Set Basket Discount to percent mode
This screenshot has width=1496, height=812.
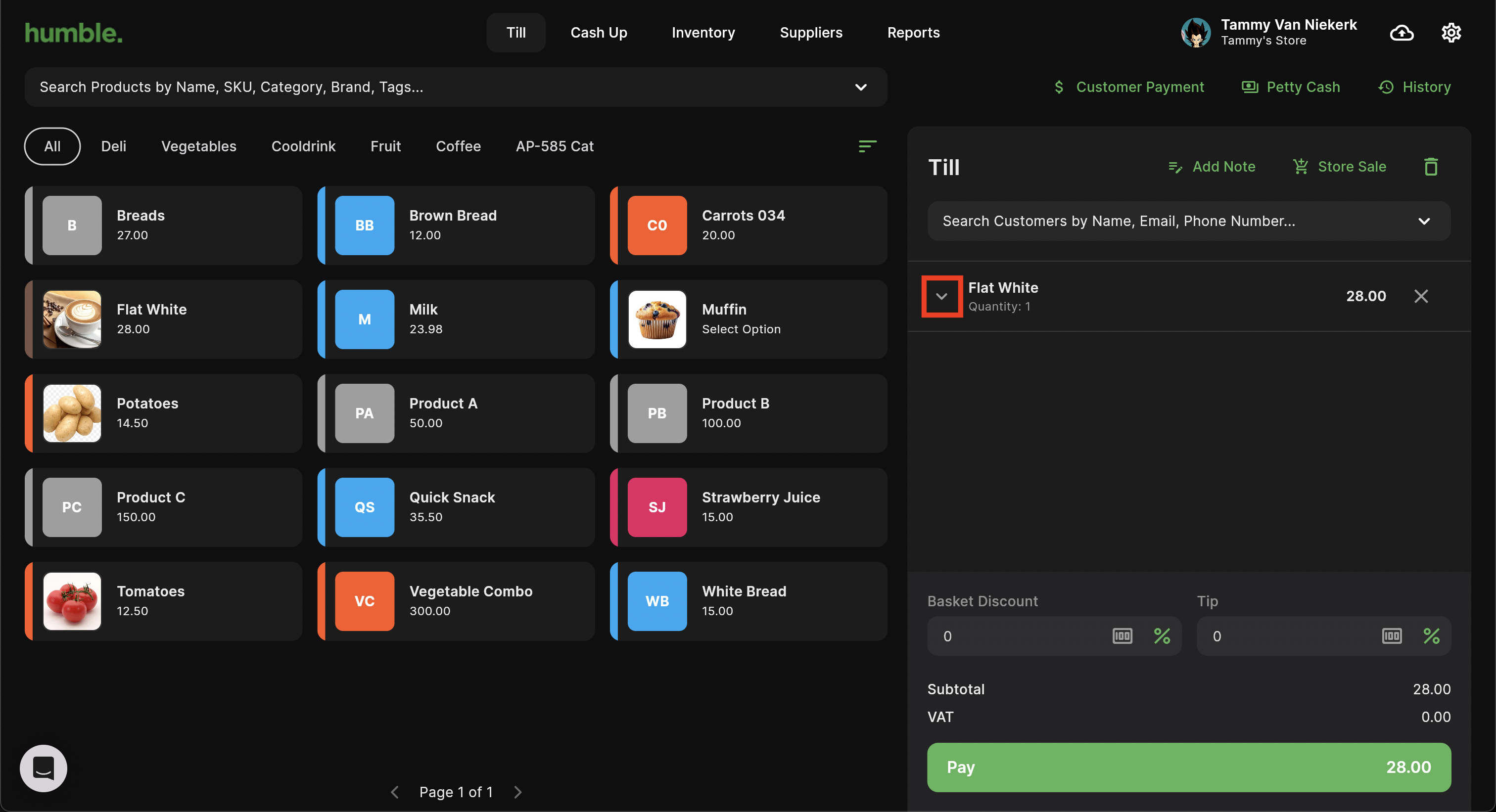point(1162,635)
